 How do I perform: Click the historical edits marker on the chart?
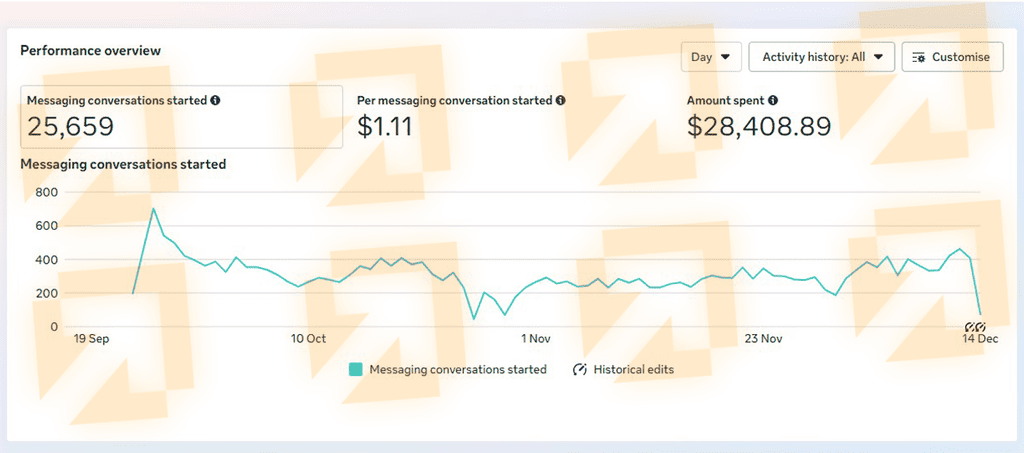tap(975, 327)
